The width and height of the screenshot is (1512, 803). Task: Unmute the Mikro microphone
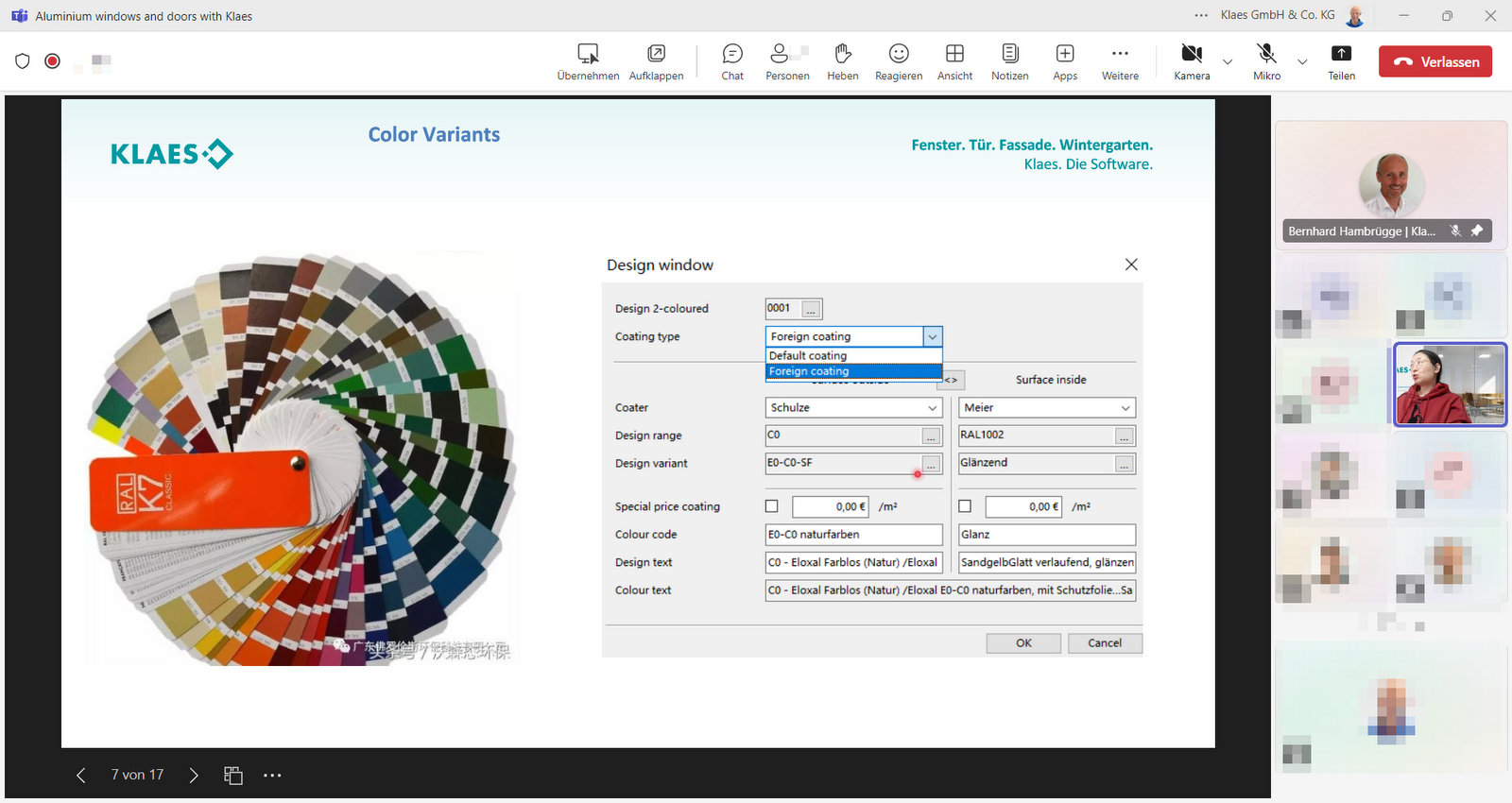click(x=1266, y=61)
